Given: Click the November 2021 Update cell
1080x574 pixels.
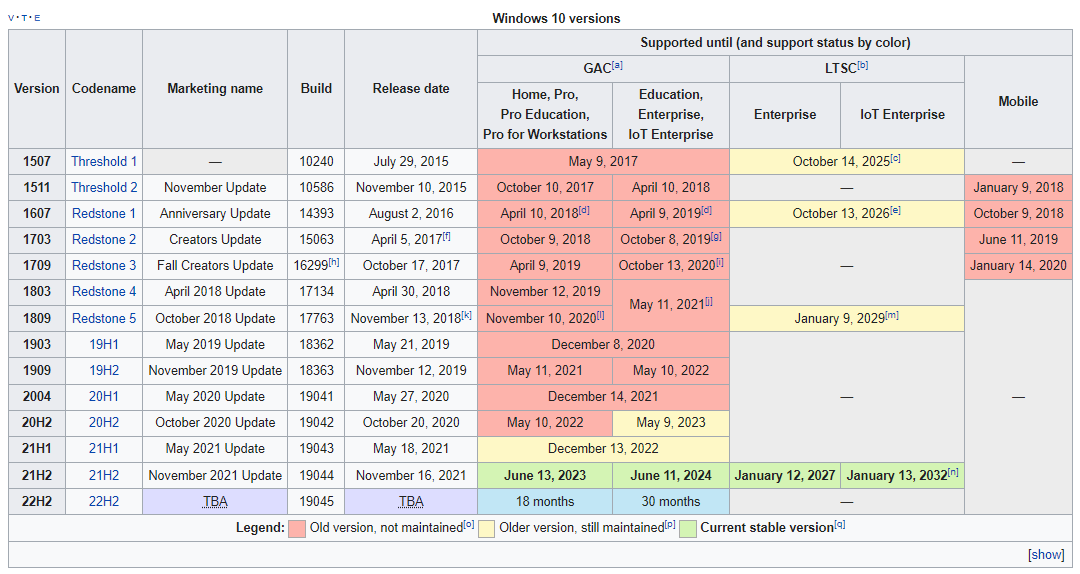Looking at the screenshot, I should coord(215,475).
